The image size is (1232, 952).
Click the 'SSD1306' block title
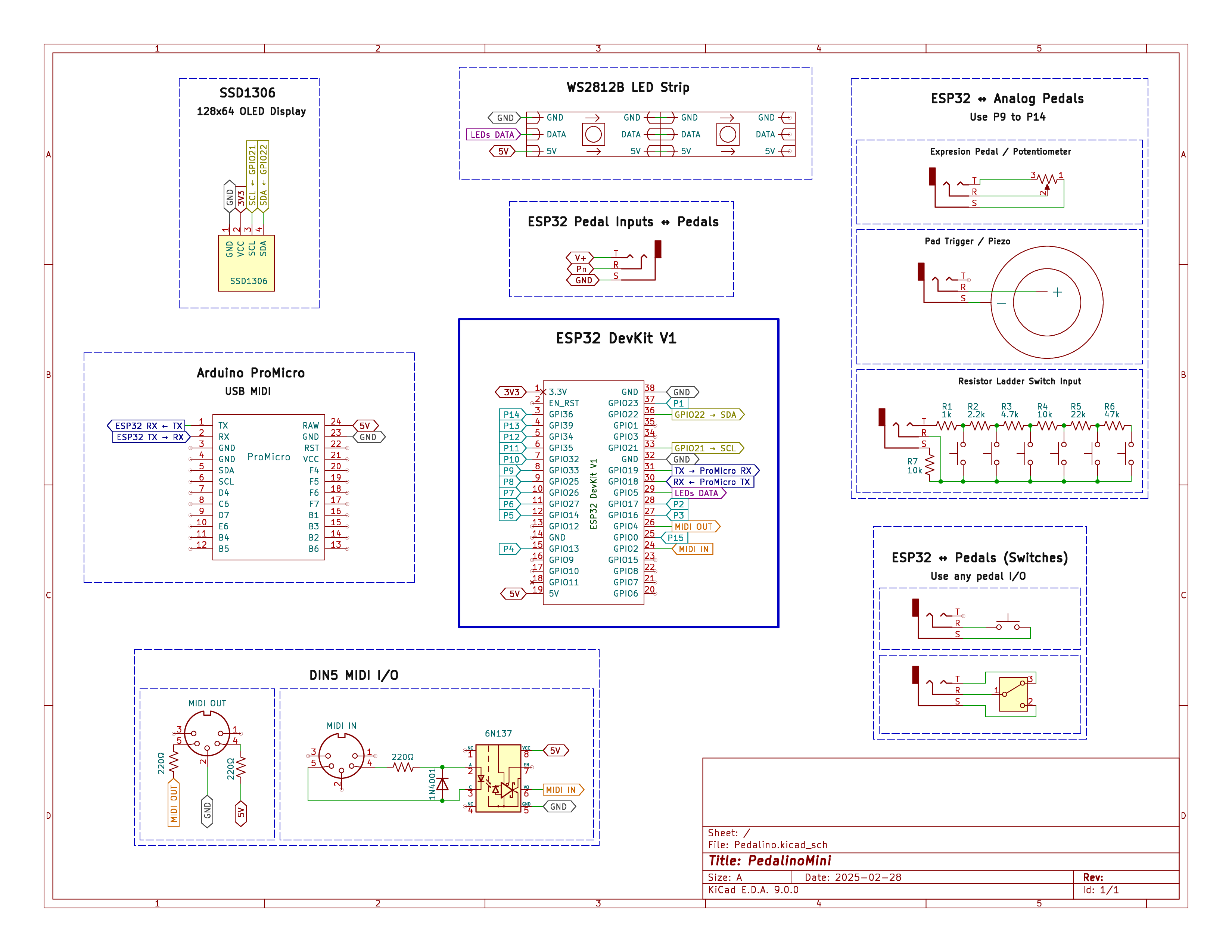pos(248,93)
